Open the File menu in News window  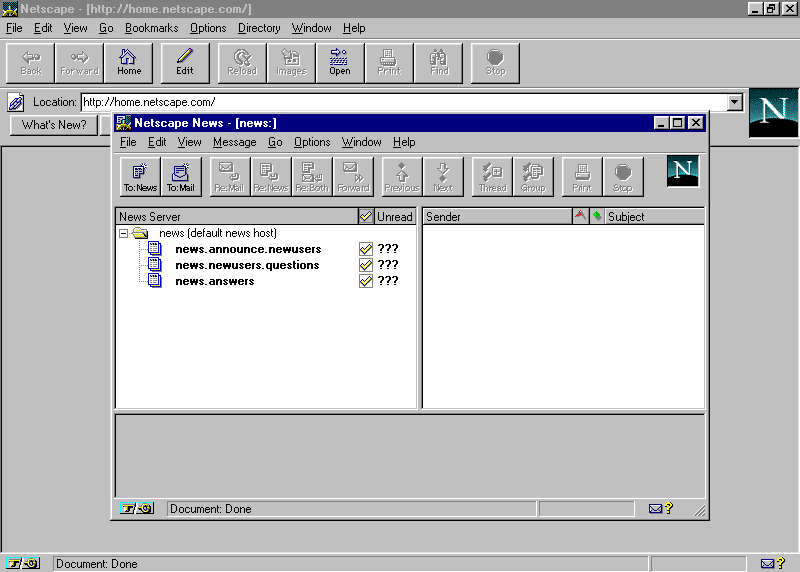click(x=128, y=142)
